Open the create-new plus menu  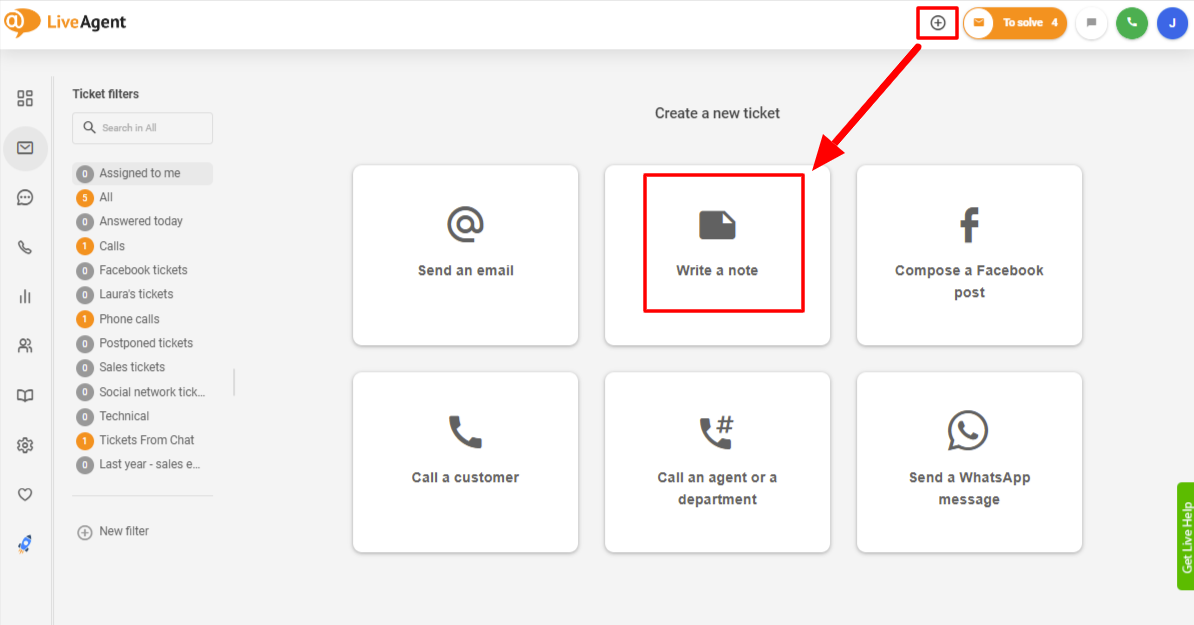click(x=936, y=21)
